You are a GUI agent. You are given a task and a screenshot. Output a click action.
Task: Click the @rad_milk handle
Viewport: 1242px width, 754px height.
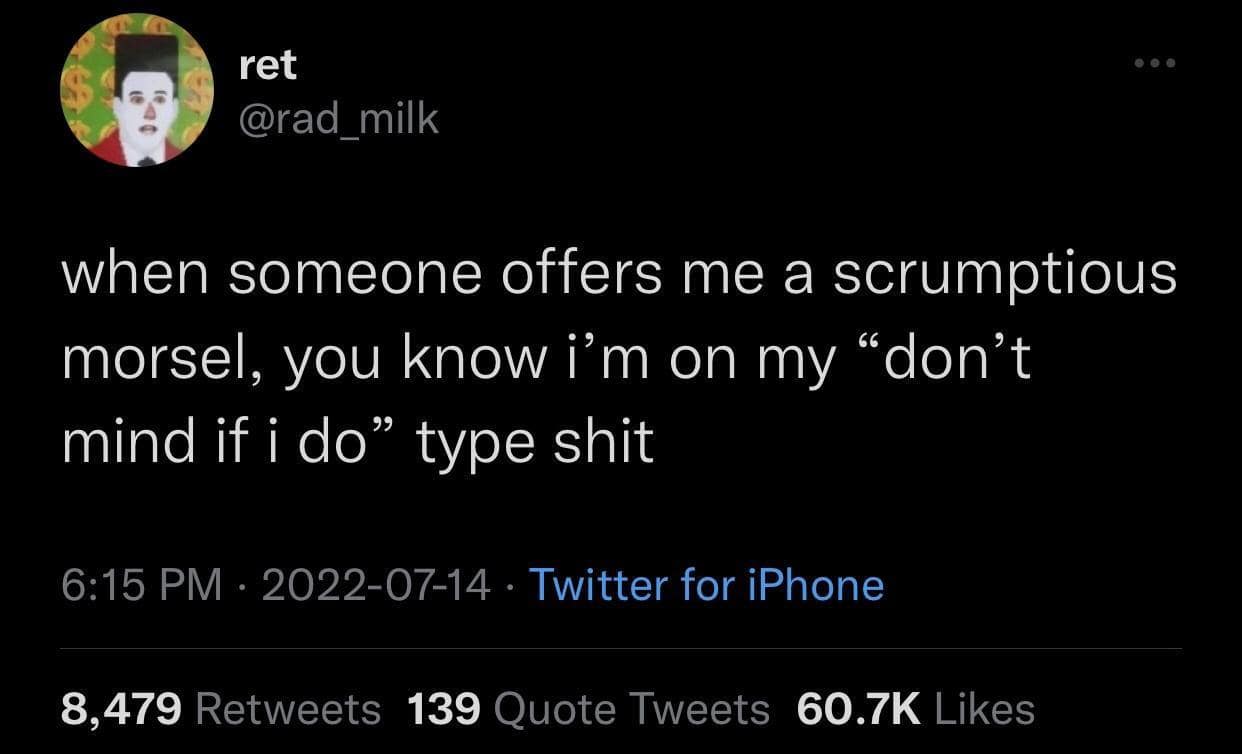[339, 120]
